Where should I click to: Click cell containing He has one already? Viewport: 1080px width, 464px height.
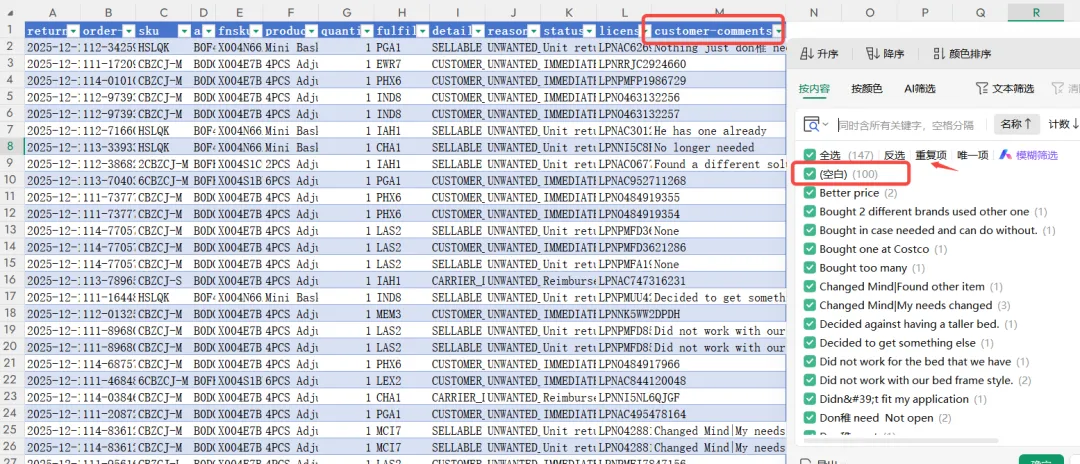pos(719,131)
